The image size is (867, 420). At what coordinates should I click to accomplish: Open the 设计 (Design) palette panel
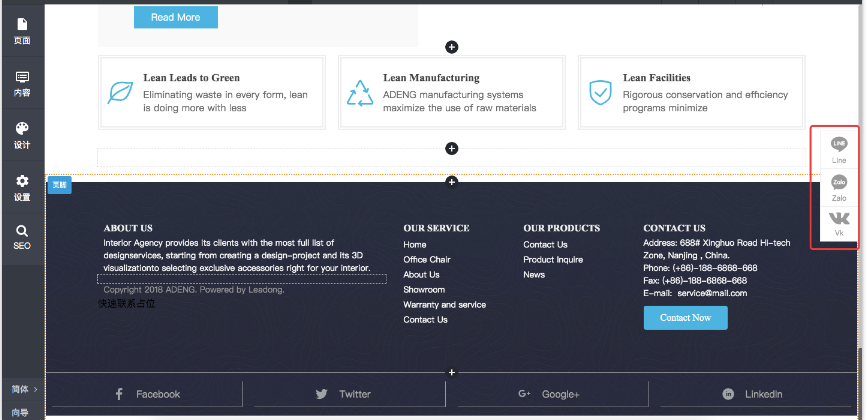pyautogui.click(x=22, y=134)
